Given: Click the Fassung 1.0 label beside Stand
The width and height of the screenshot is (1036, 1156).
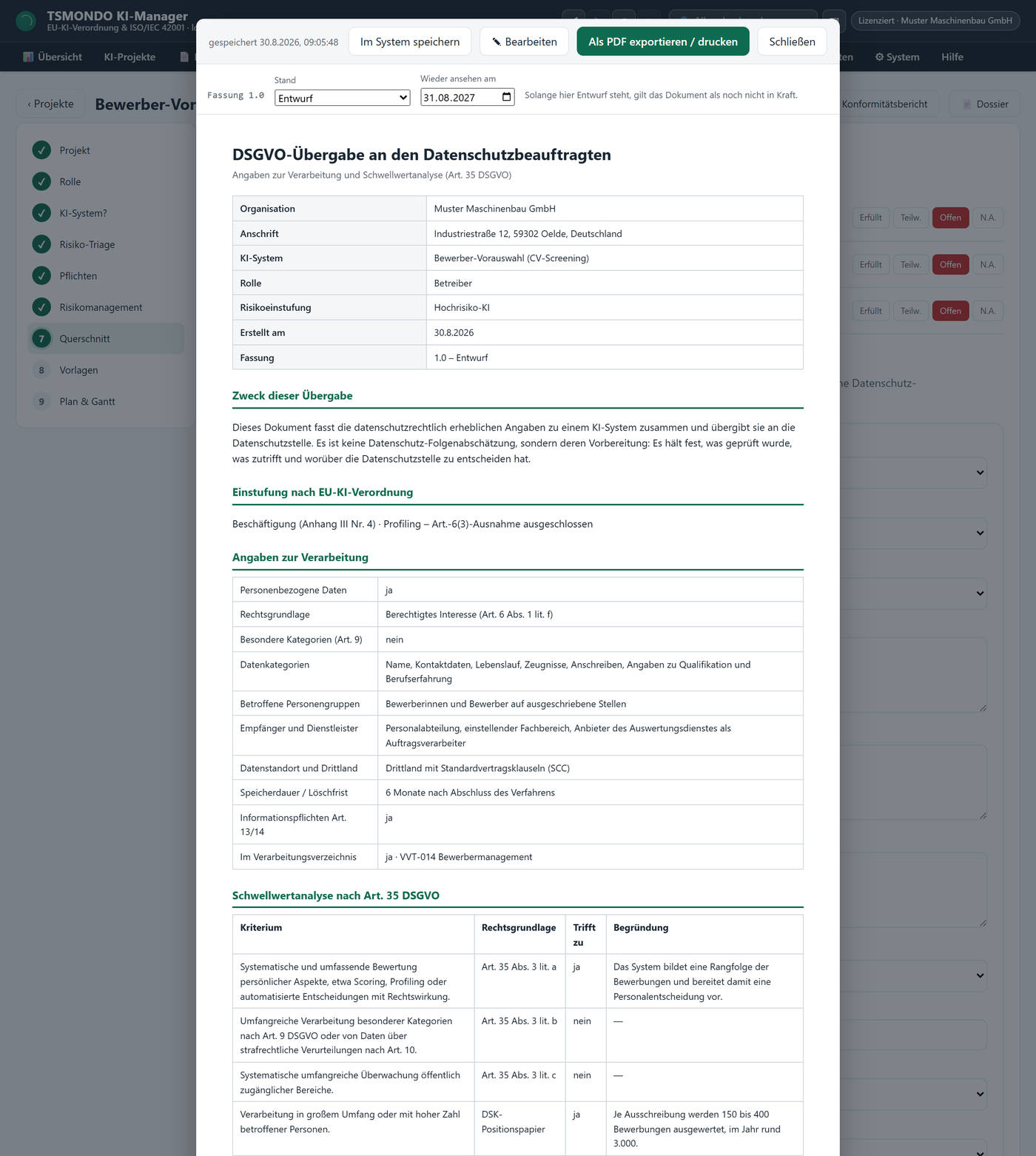Looking at the screenshot, I should click(235, 95).
